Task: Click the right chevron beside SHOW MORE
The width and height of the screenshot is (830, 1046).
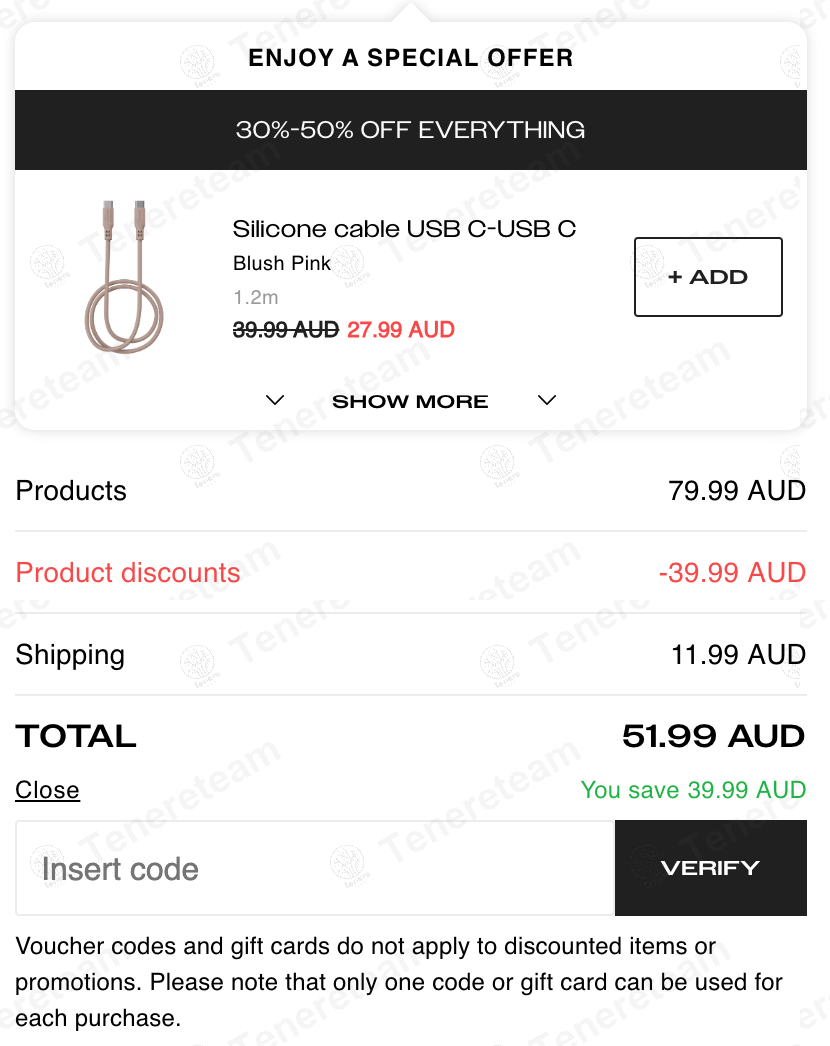Action: tap(546, 401)
